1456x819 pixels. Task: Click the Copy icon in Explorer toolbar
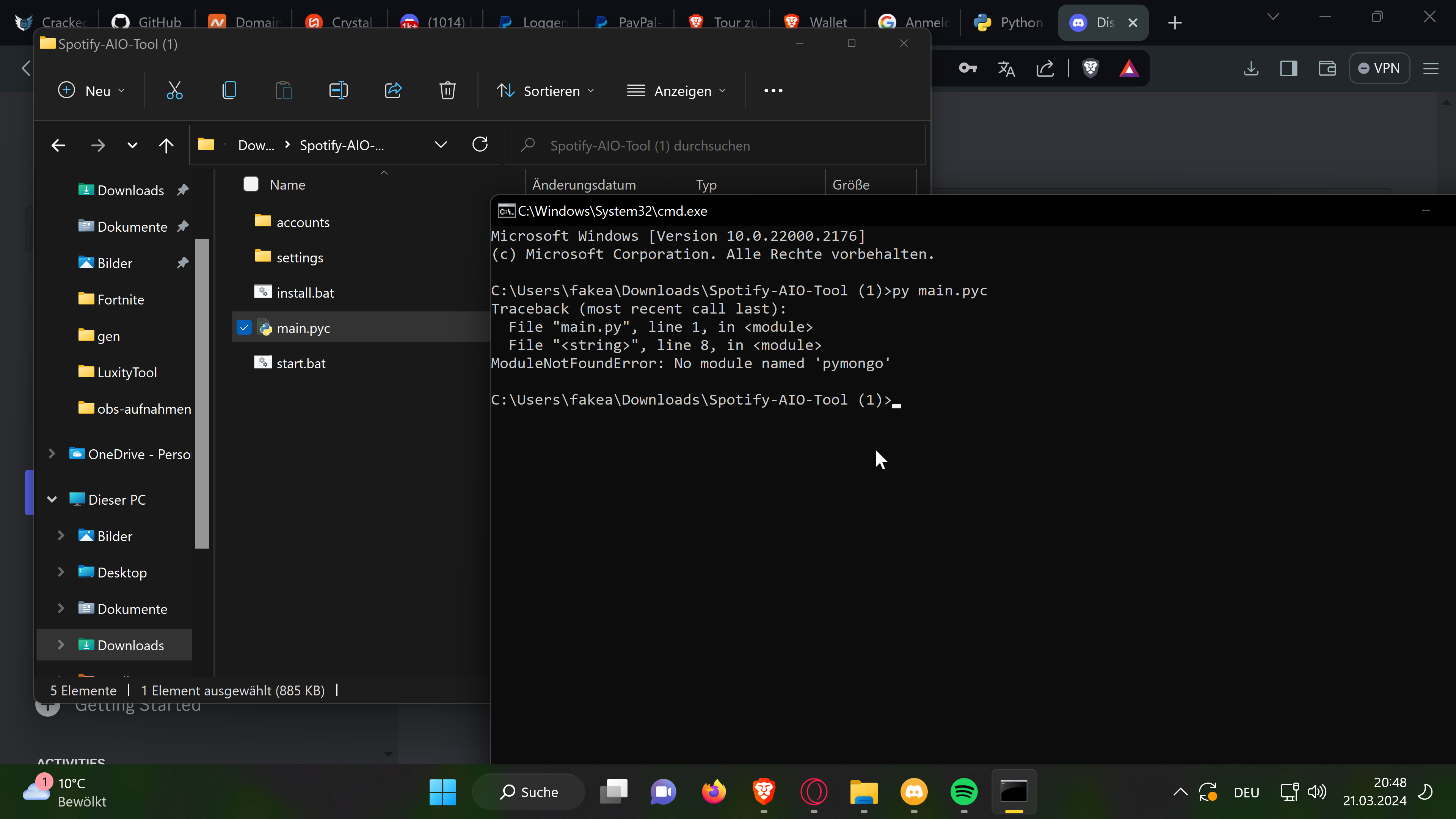pyautogui.click(x=229, y=91)
